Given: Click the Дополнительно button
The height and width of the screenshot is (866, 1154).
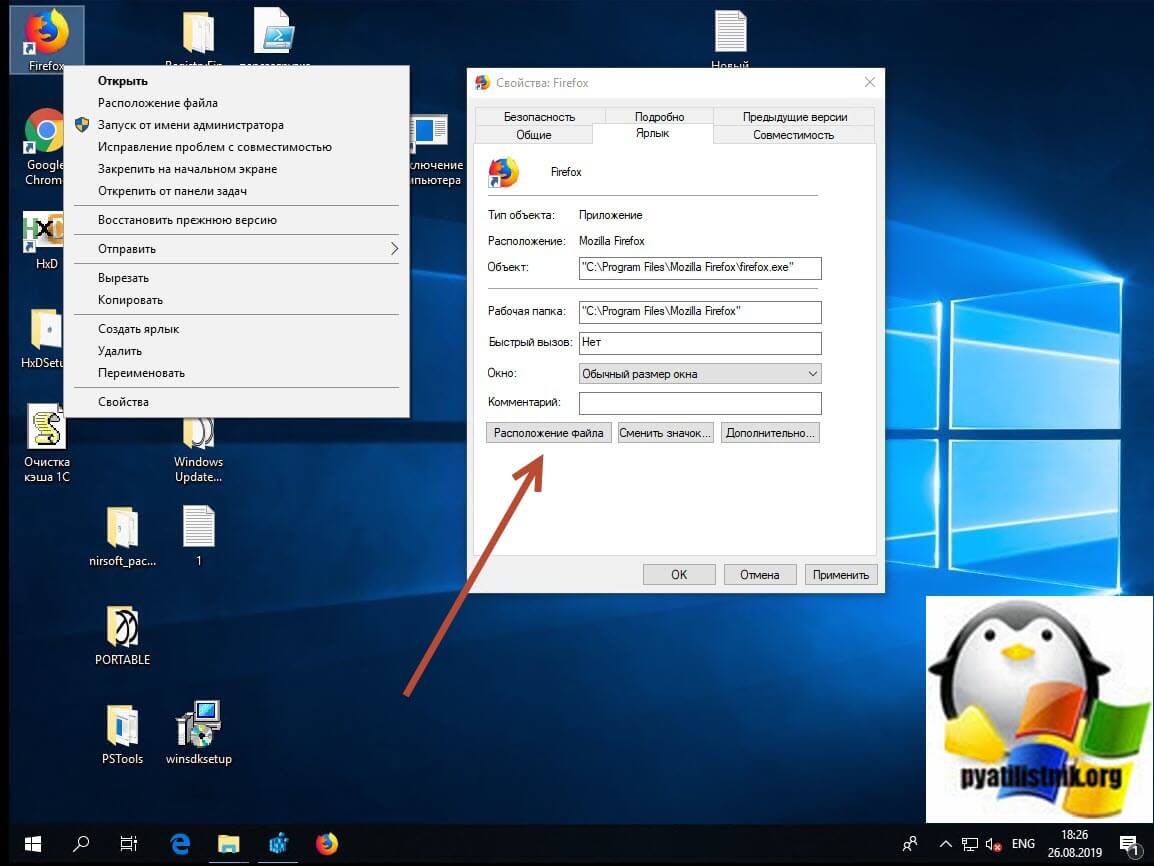Looking at the screenshot, I should tap(770, 433).
